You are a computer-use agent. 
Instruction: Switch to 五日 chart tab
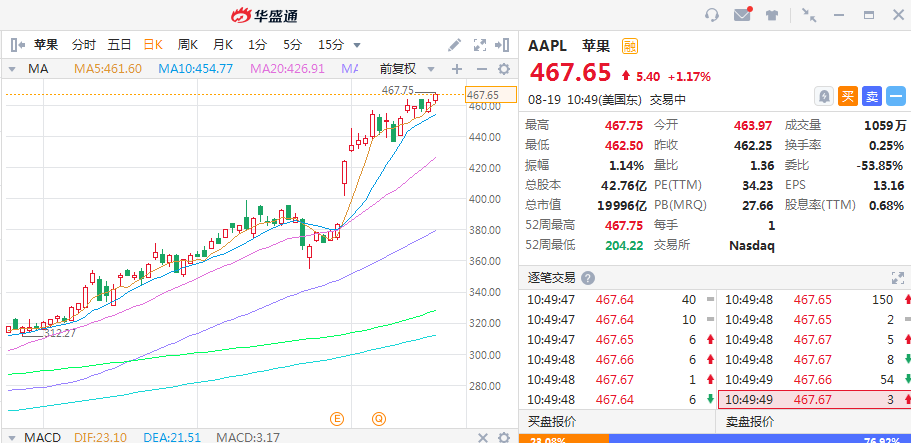(119, 45)
